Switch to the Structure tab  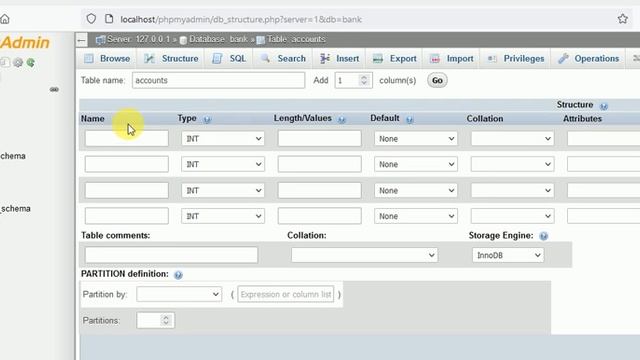(171, 58)
